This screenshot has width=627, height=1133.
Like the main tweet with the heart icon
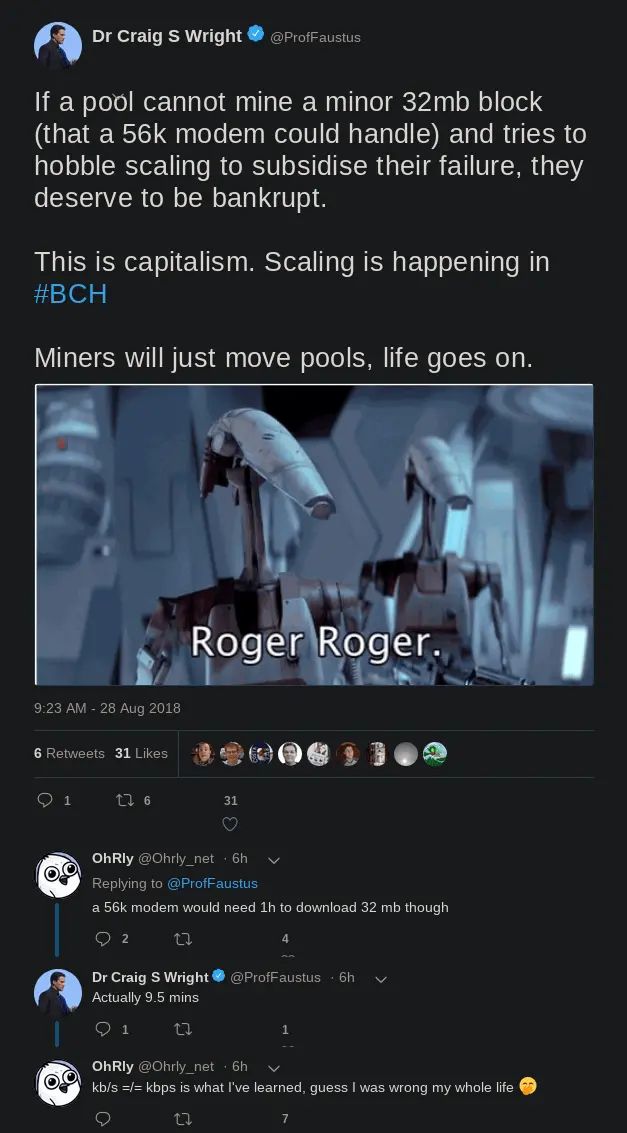[x=230, y=824]
